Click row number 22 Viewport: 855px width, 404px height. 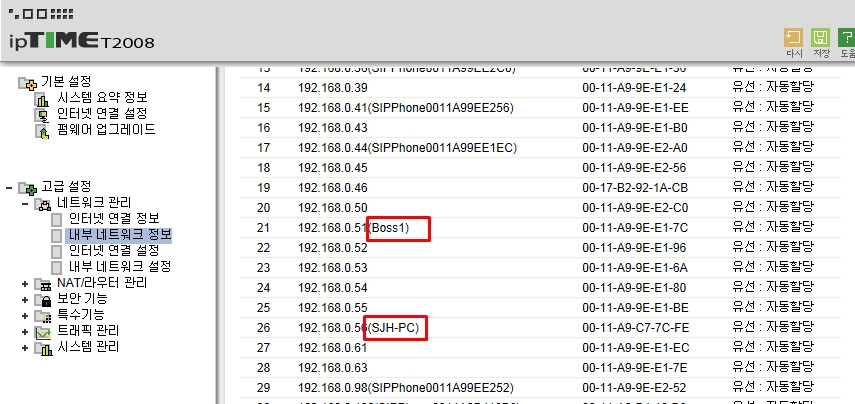263,248
